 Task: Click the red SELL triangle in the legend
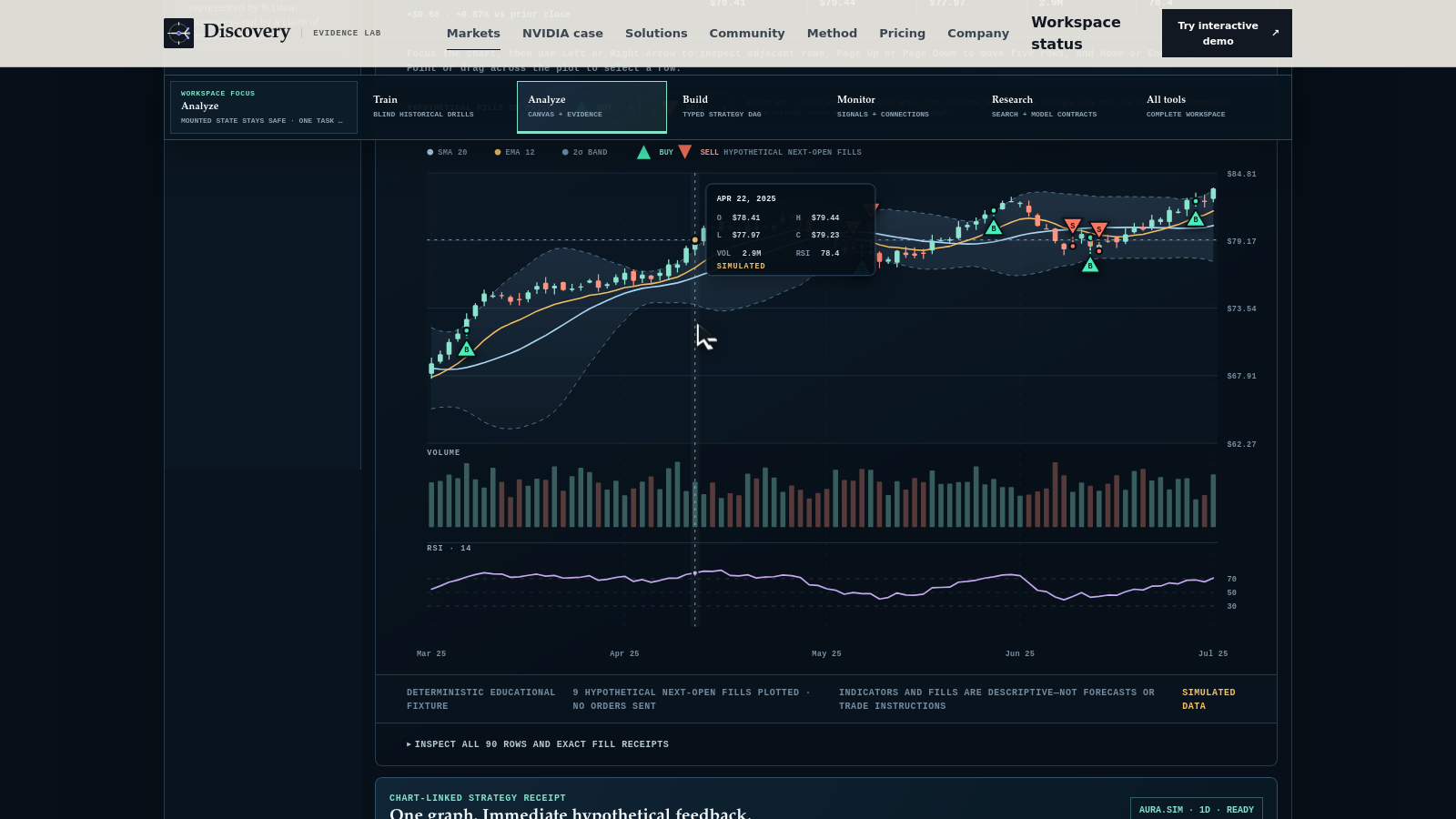pyautogui.click(x=684, y=152)
